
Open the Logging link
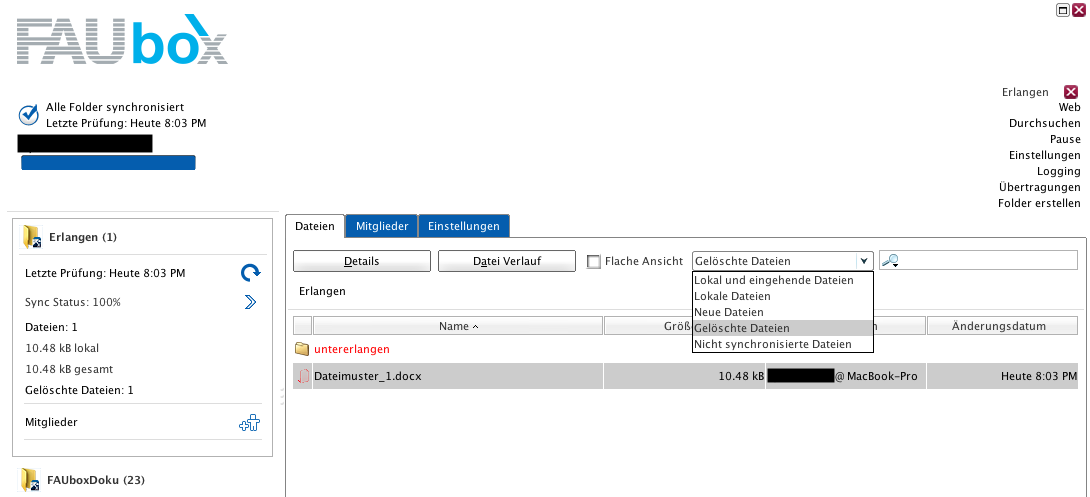click(1059, 171)
